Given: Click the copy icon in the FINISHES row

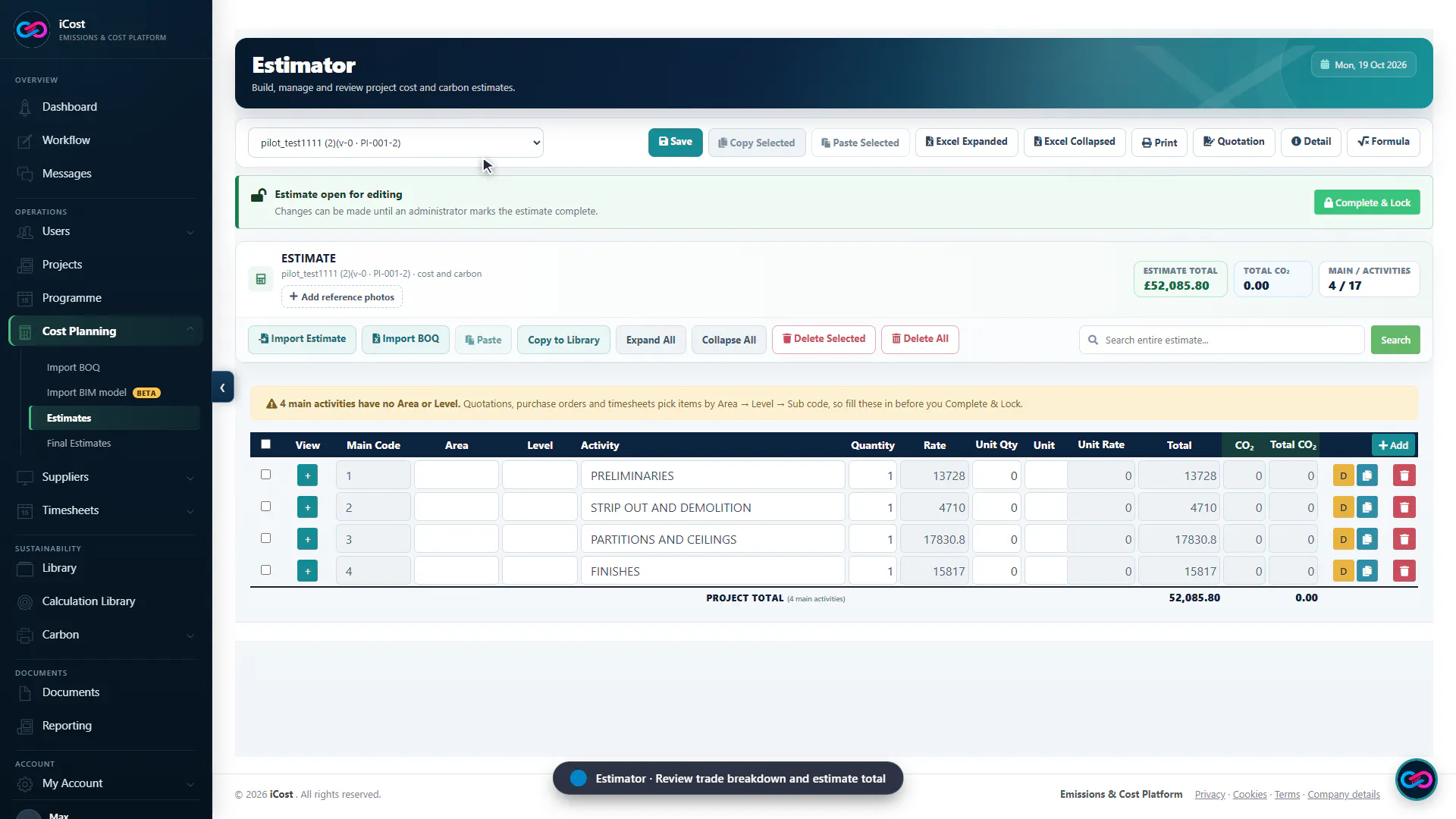Looking at the screenshot, I should [x=1367, y=571].
